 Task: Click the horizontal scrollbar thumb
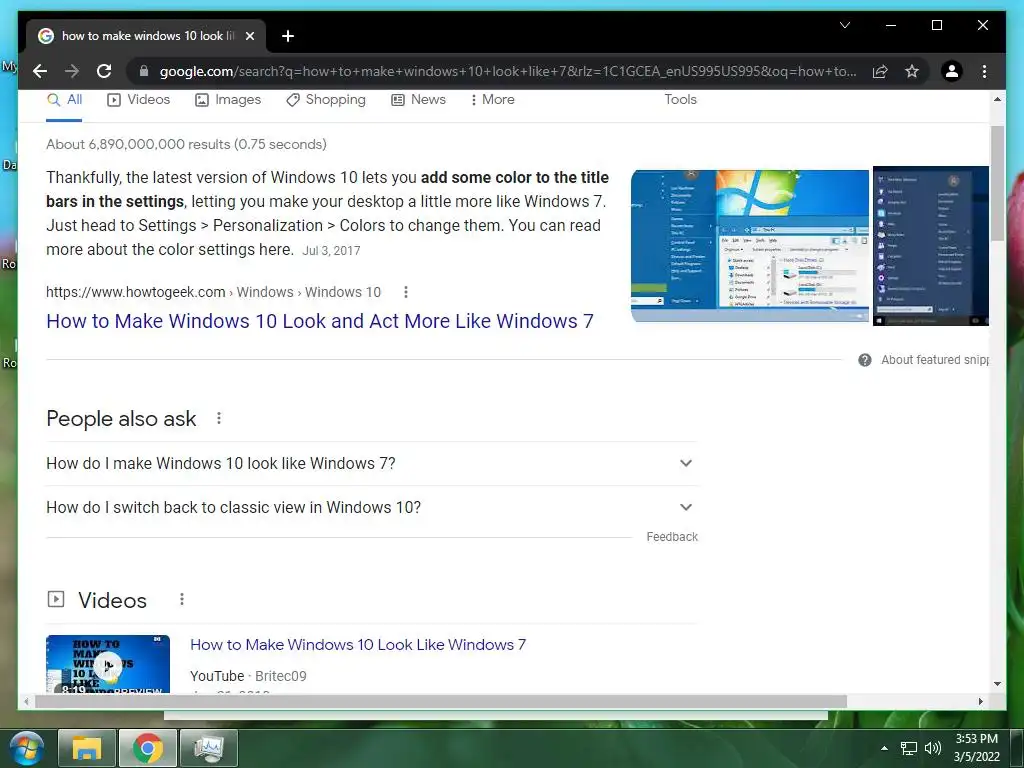(441, 701)
